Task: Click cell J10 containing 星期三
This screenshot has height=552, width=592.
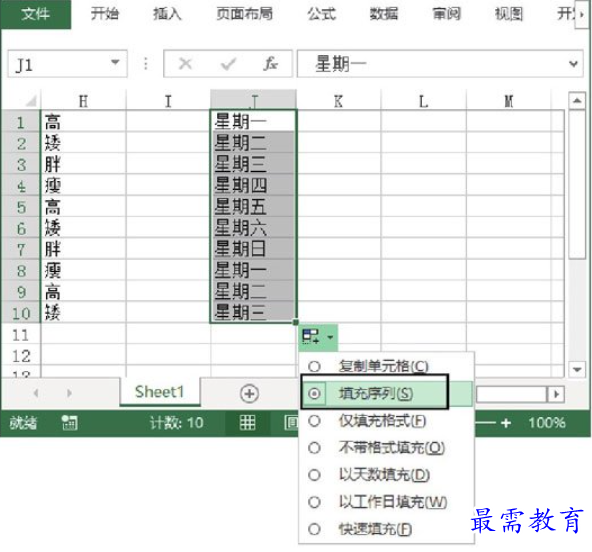Action: [x=253, y=312]
